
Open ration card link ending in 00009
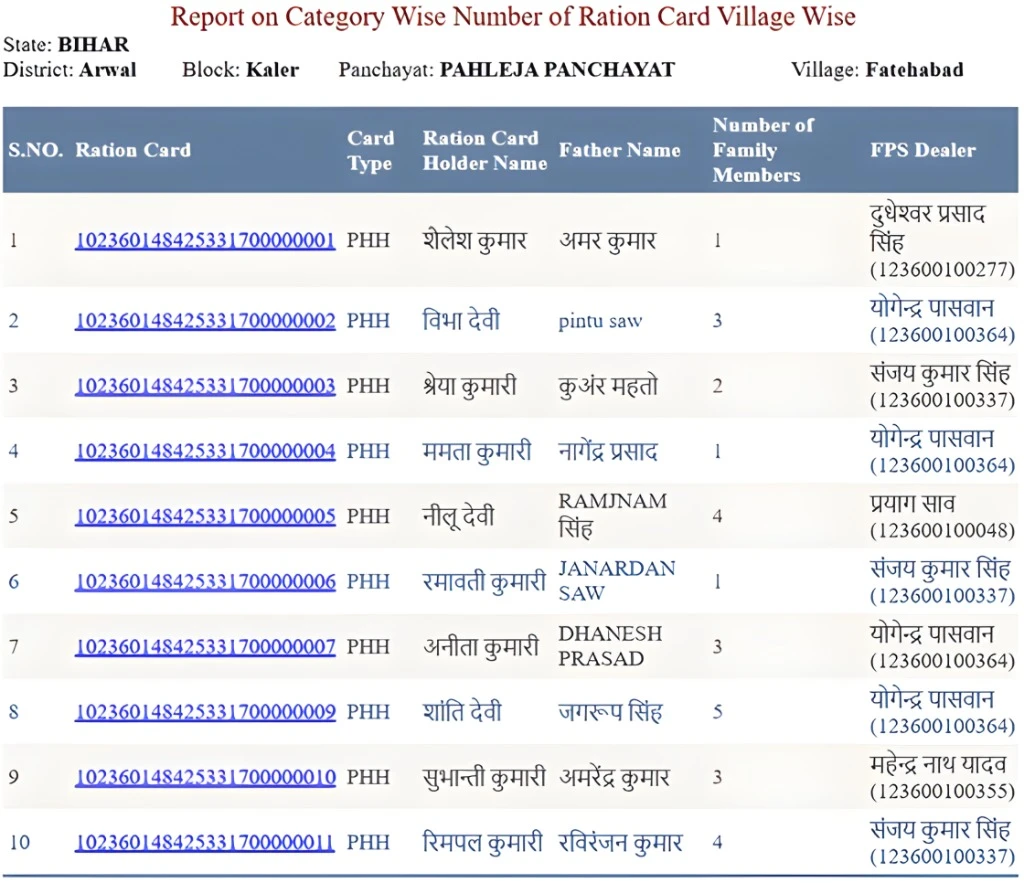[x=205, y=712]
